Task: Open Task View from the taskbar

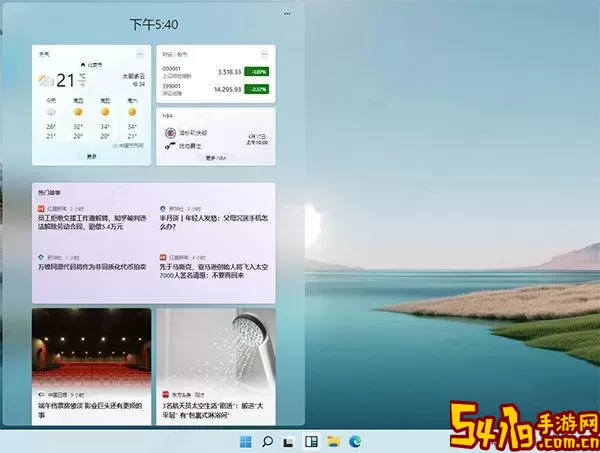Action: click(x=289, y=442)
